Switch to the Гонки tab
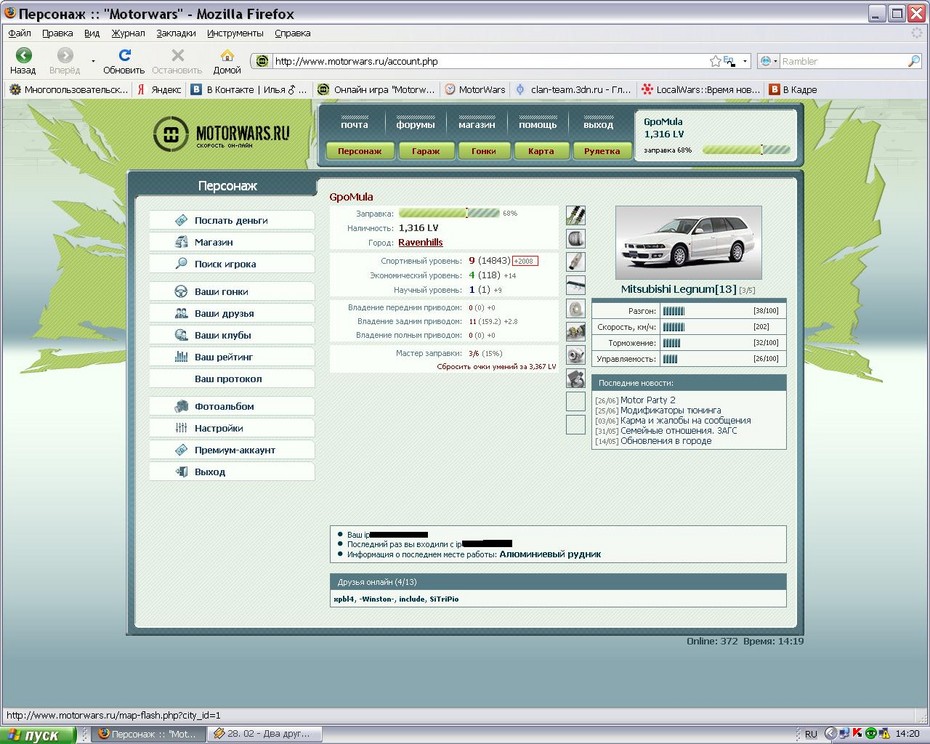Image resolution: width=930 pixels, height=744 pixels. [484, 151]
